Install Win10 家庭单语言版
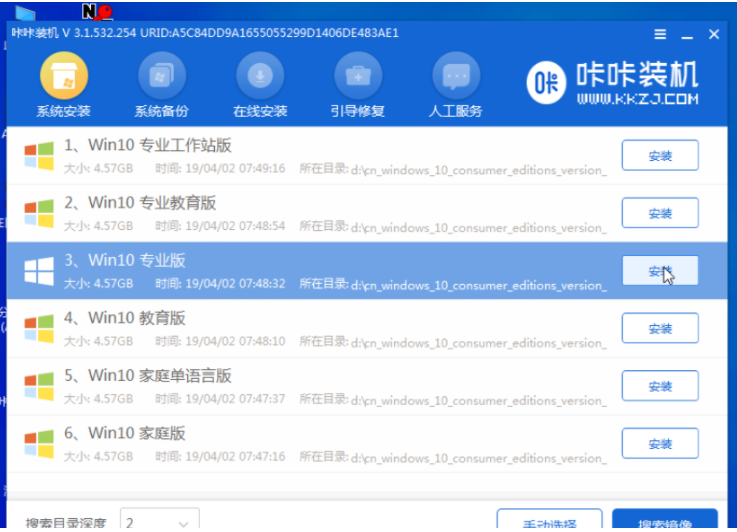 [660, 386]
